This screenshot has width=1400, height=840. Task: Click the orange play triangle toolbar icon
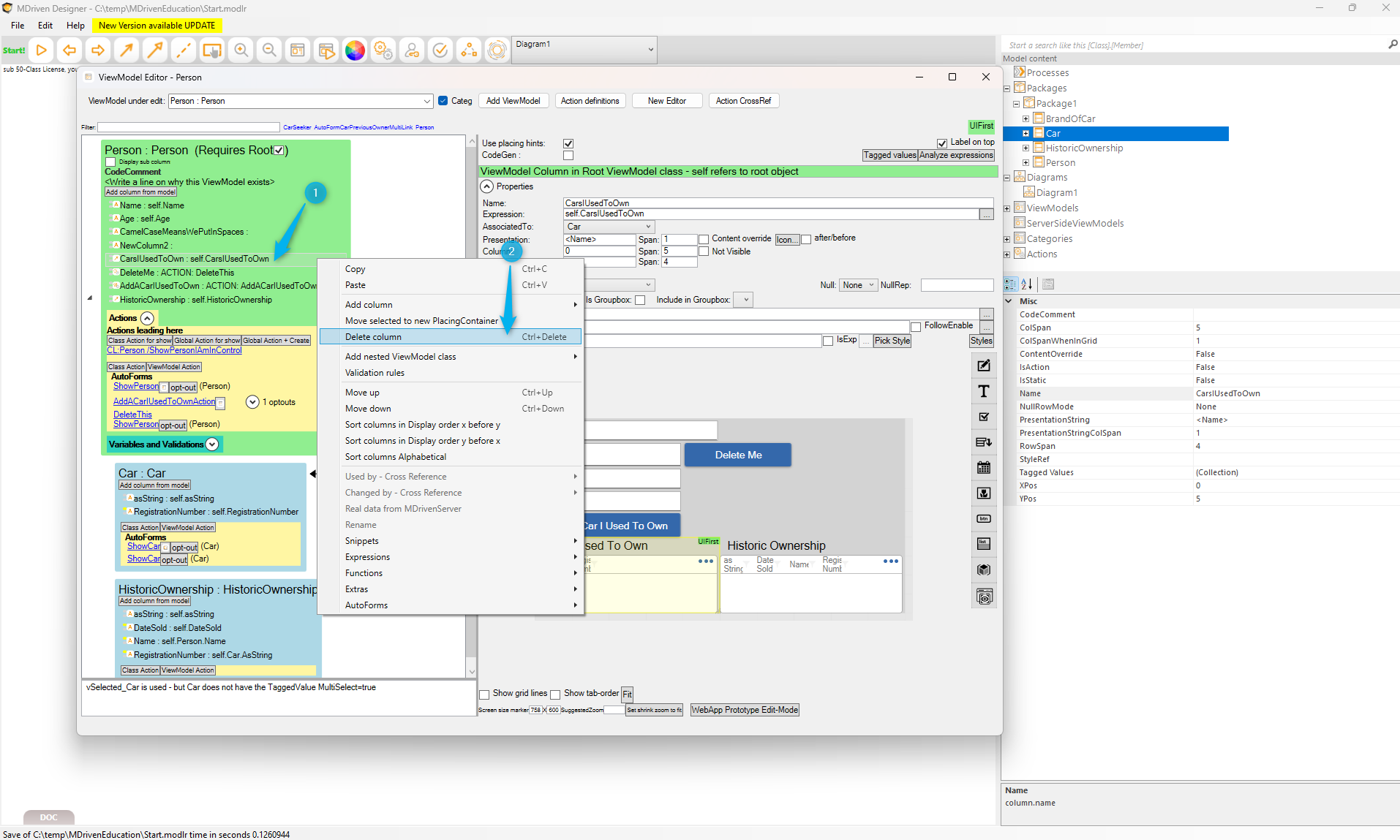coord(42,50)
